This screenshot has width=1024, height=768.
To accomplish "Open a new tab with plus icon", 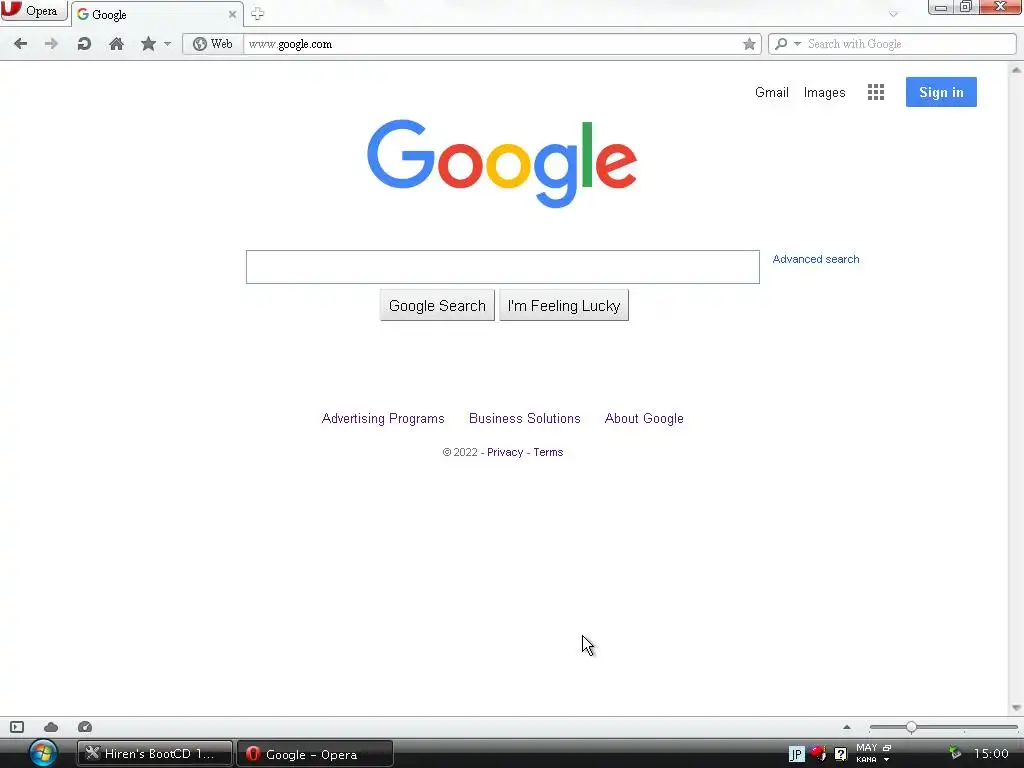I will [x=257, y=14].
